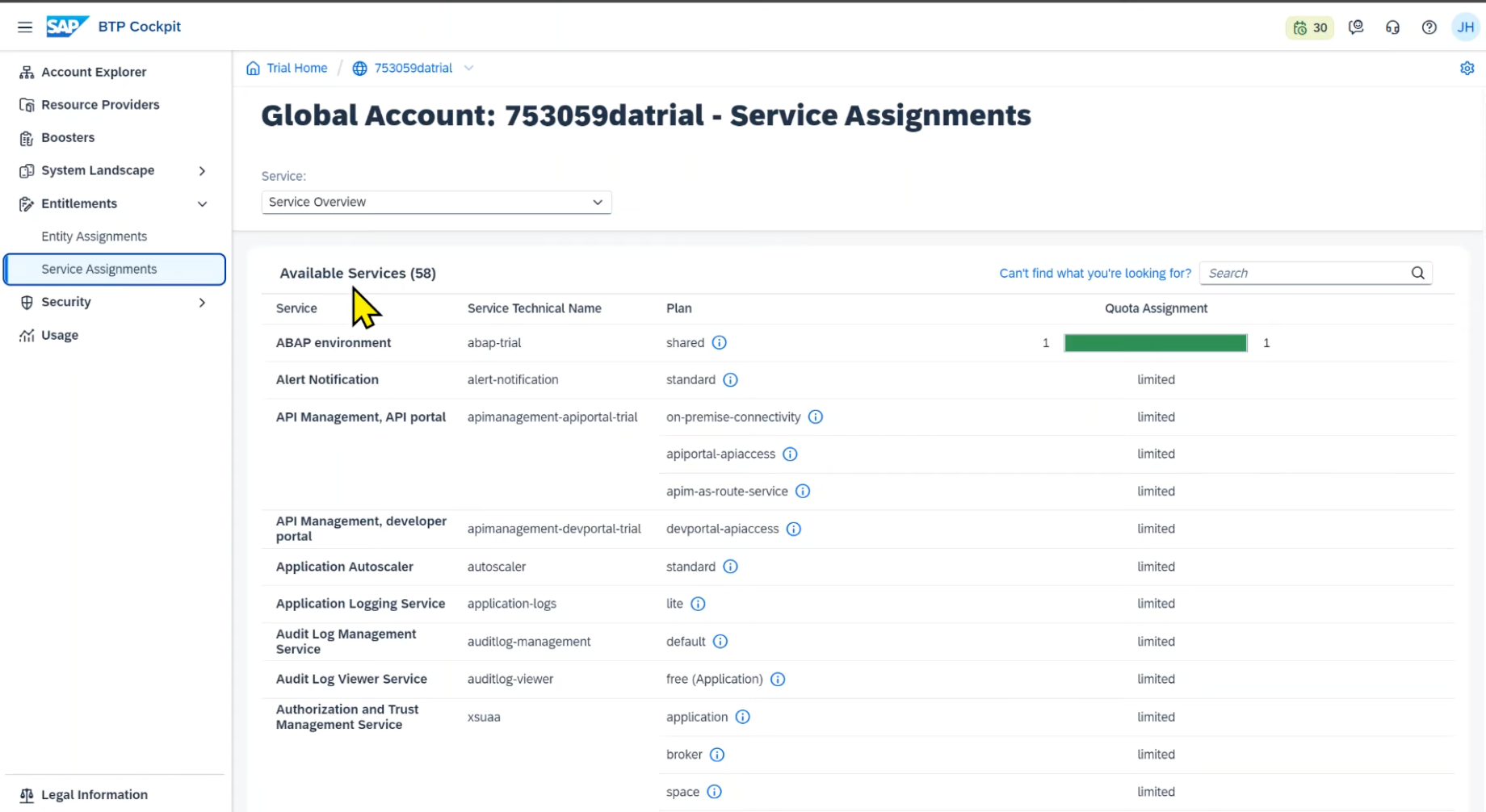Expand the 753059datrial breadcrumb dropdown arrow
Screen dimensions: 1486x812
click(468, 69)
